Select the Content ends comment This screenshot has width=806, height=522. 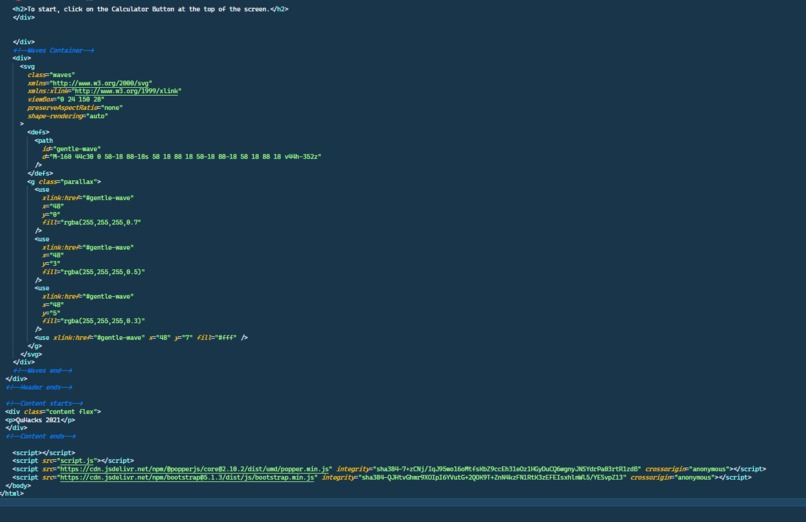coord(41,436)
